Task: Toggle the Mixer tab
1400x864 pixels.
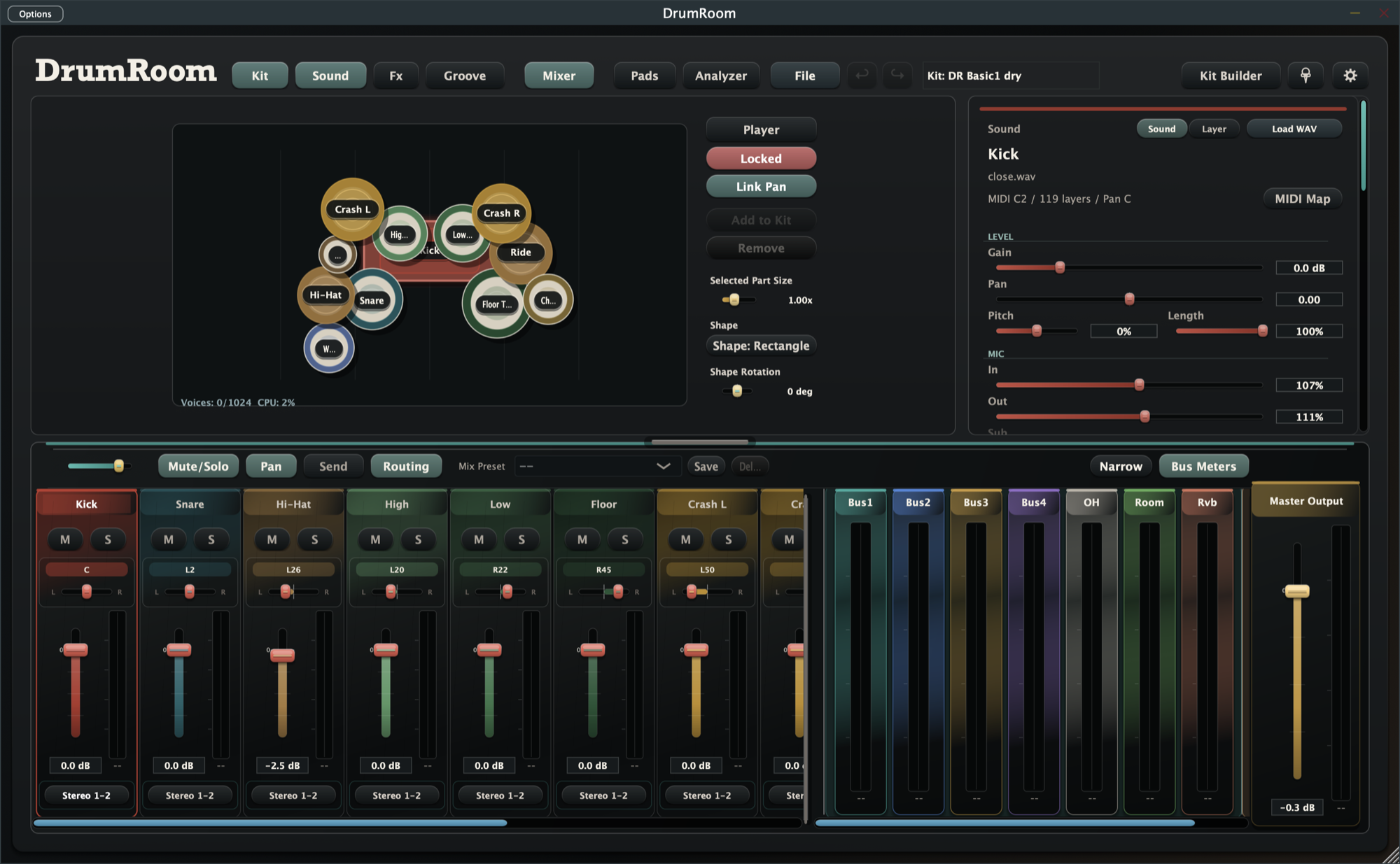Action: (559, 76)
